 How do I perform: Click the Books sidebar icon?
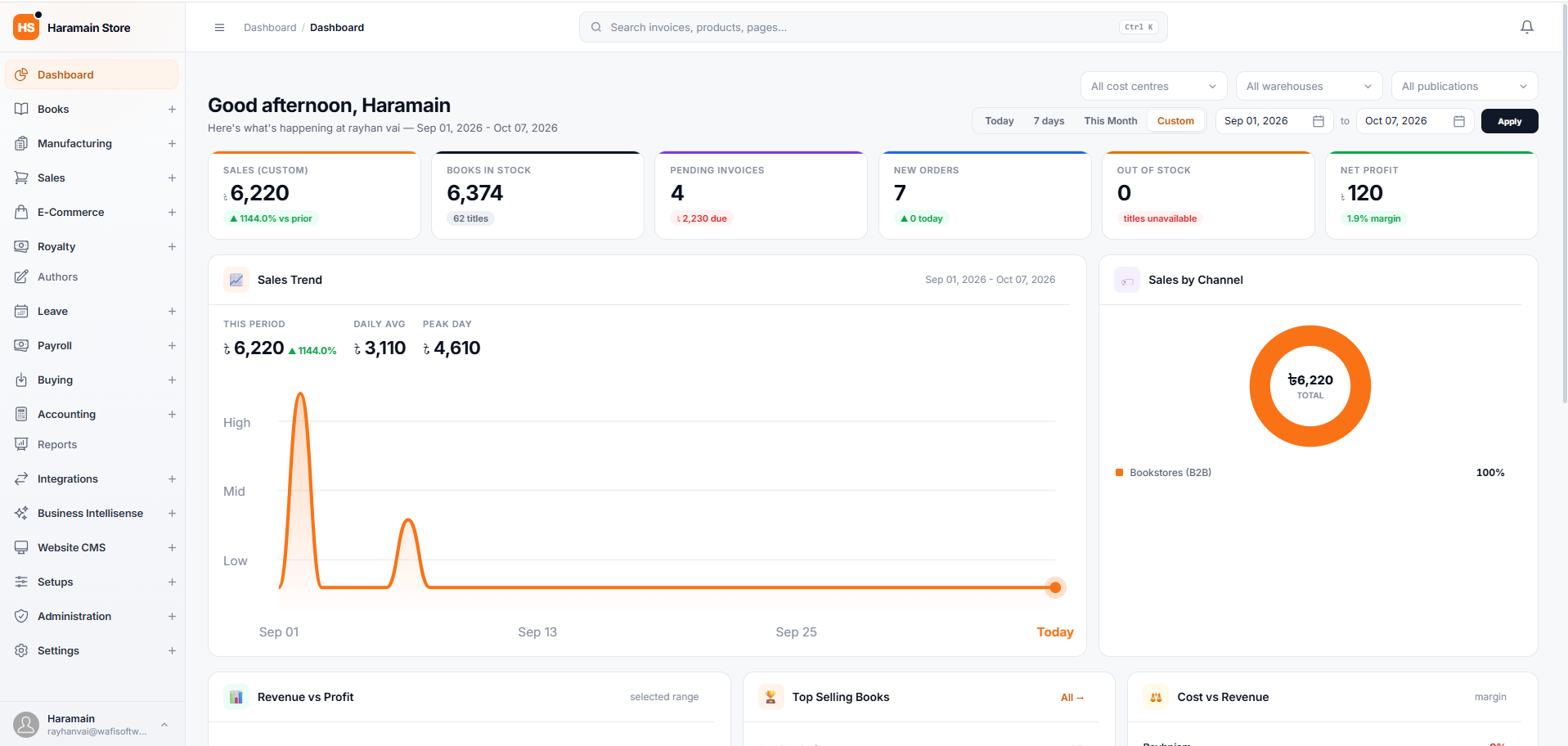click(x=21, y=109)
